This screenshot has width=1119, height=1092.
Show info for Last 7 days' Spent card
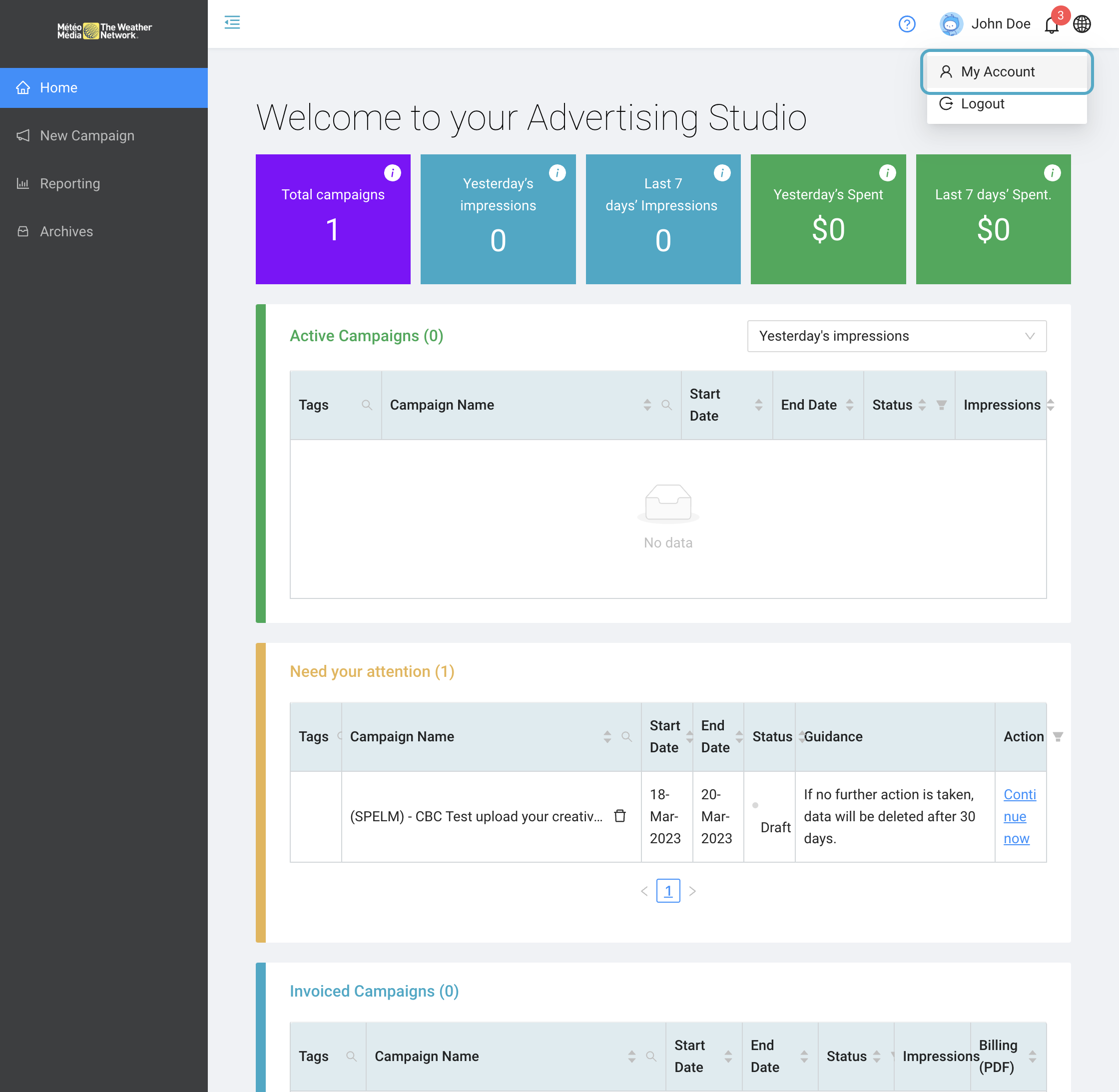click(1052, 173)
